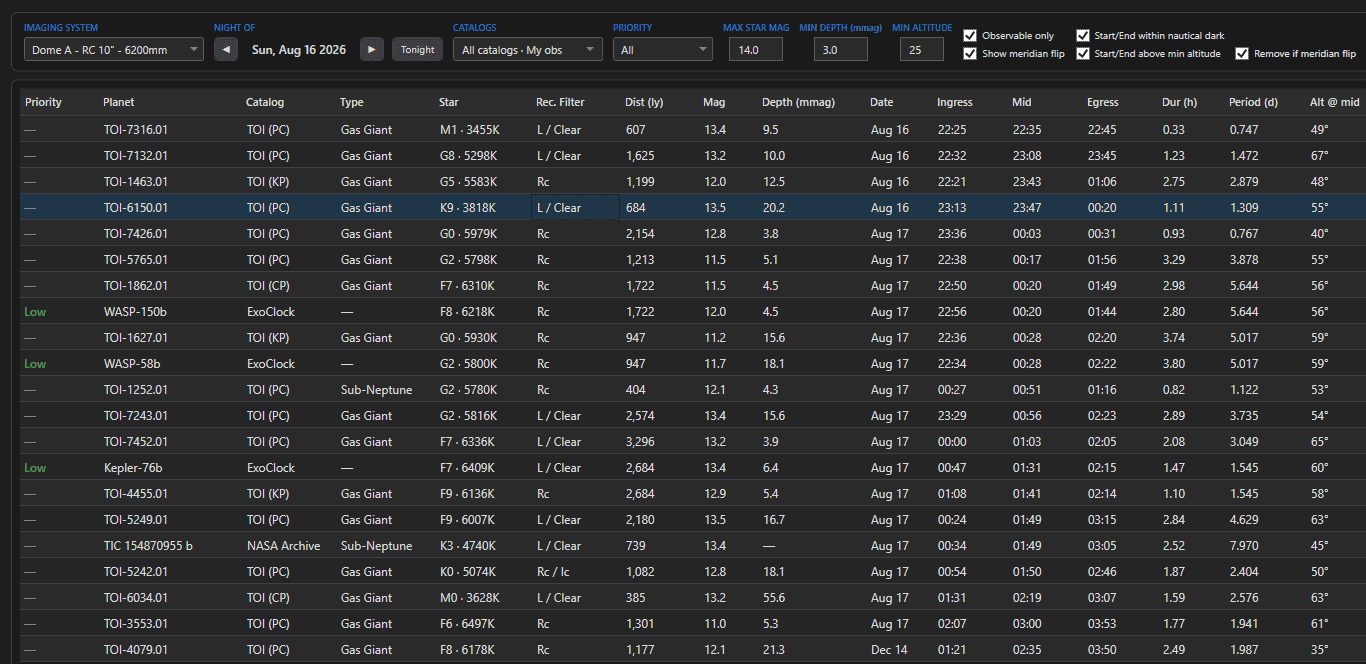Select the WASP-58b planet row

tap(693, 364)
